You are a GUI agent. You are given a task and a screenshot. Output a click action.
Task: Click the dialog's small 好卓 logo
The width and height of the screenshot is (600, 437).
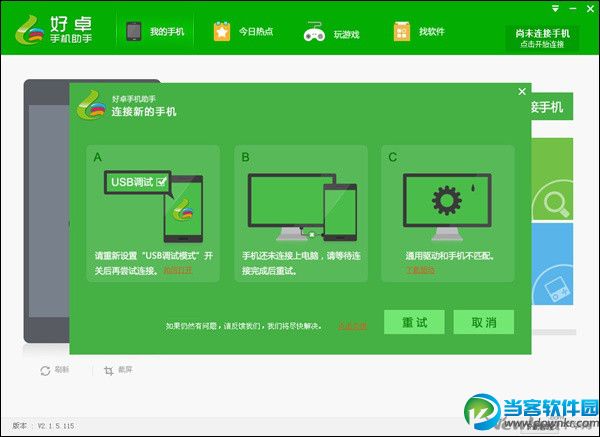[91, 106]
